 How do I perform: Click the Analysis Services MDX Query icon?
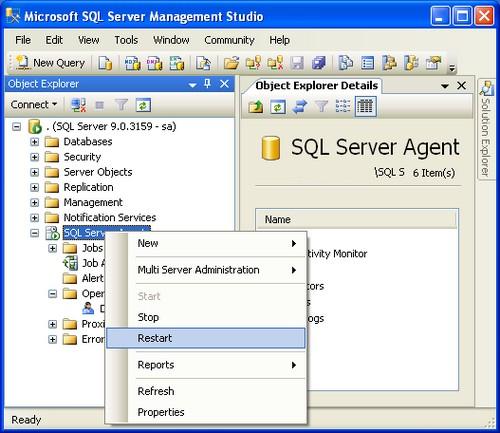[132, 63]
